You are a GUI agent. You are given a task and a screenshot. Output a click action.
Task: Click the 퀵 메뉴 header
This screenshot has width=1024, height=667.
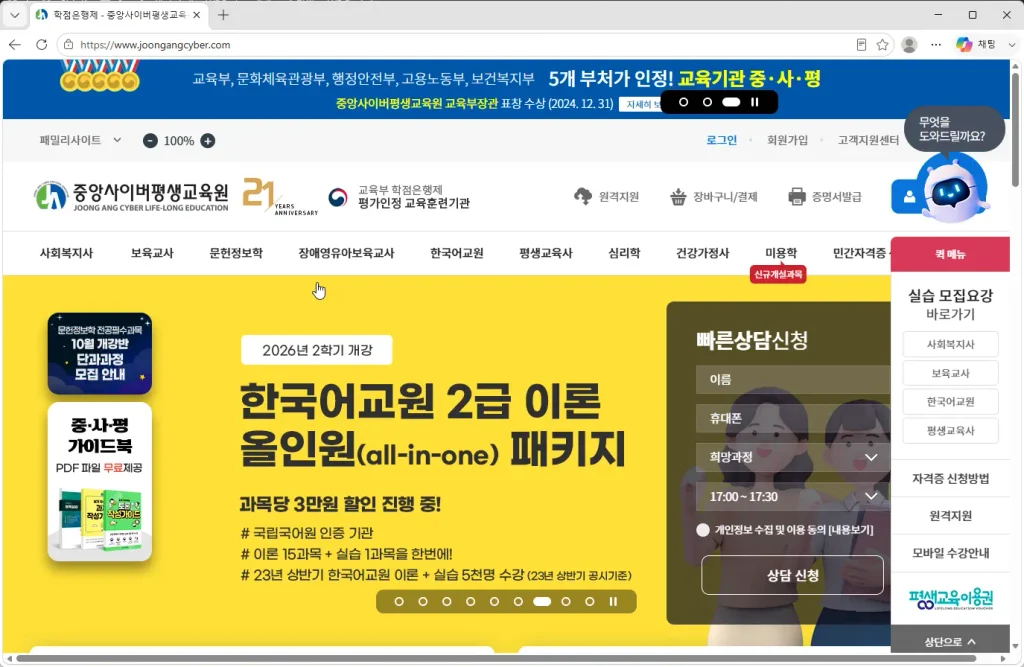[x=950, y=254]
